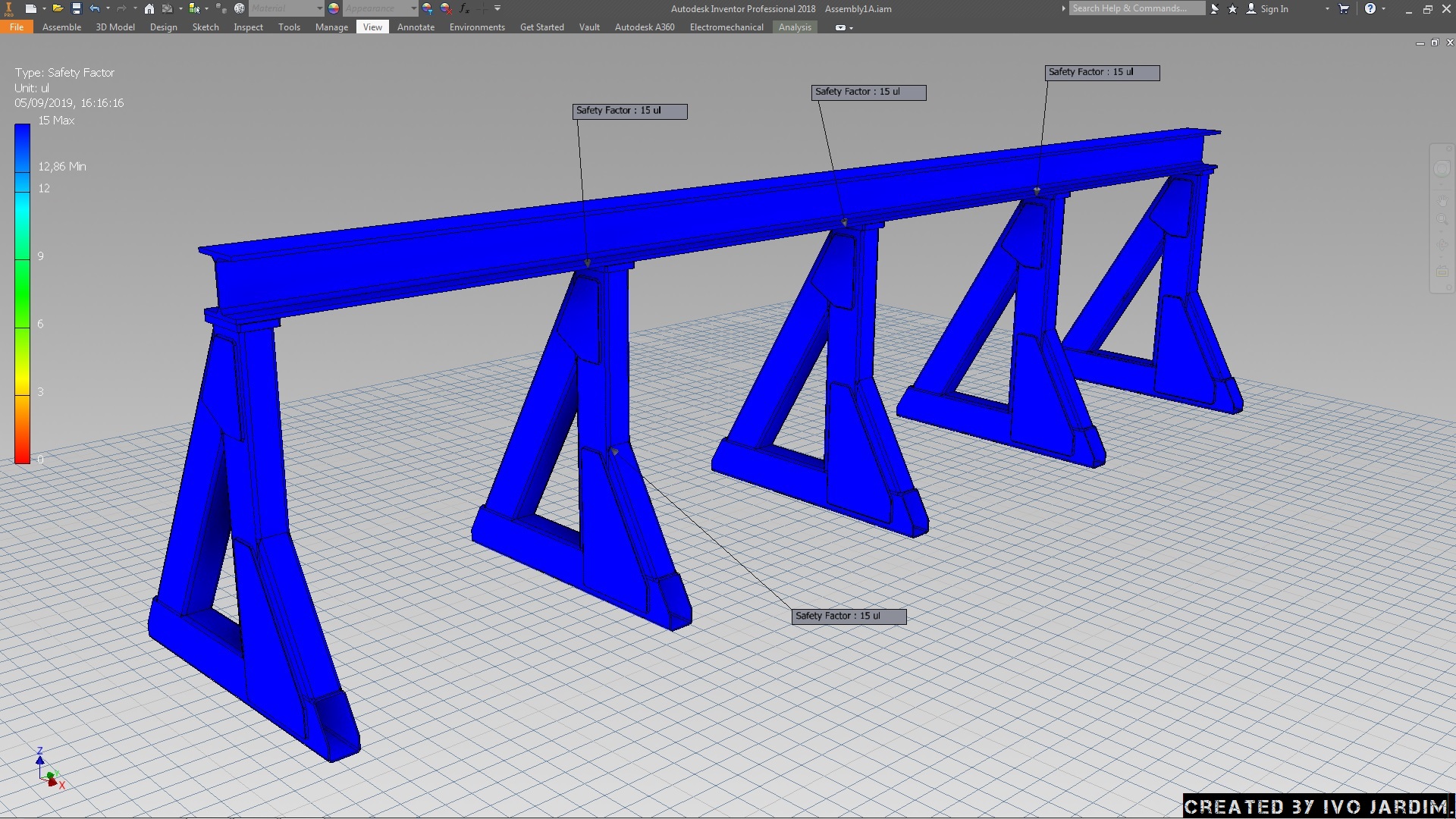Click the Clear appearance overrides icon

coord(446,8)
